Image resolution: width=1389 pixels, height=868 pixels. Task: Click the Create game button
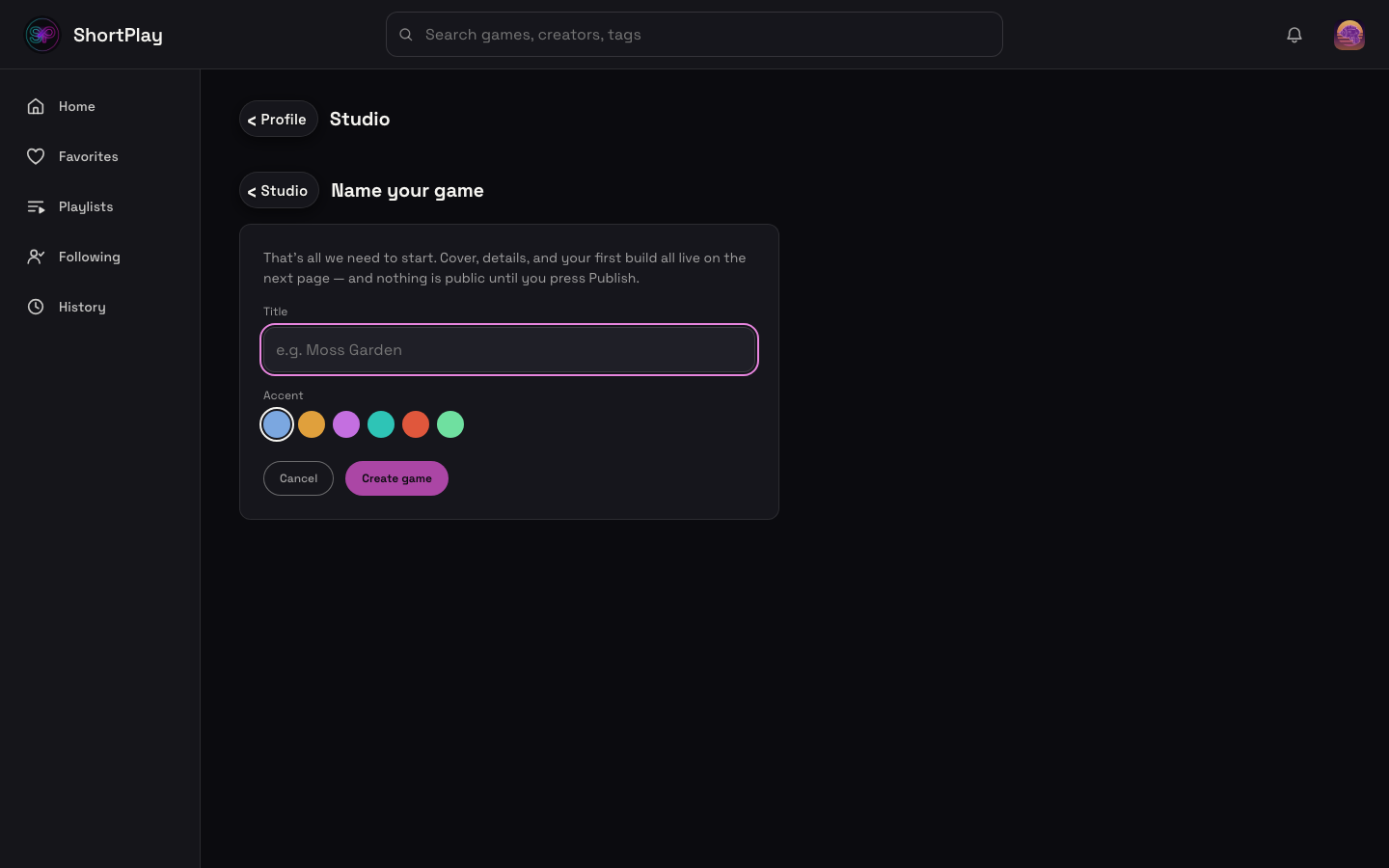pyautogui.click(x=396, y=478)
